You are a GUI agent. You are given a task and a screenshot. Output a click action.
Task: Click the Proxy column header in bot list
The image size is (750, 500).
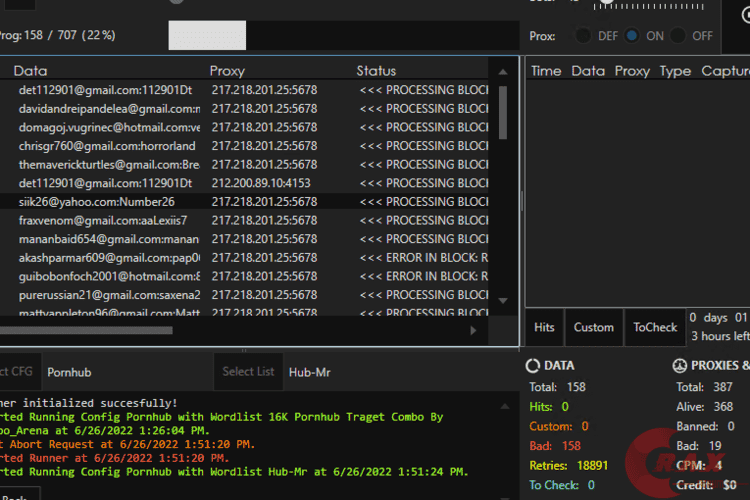tap(227, 71)
